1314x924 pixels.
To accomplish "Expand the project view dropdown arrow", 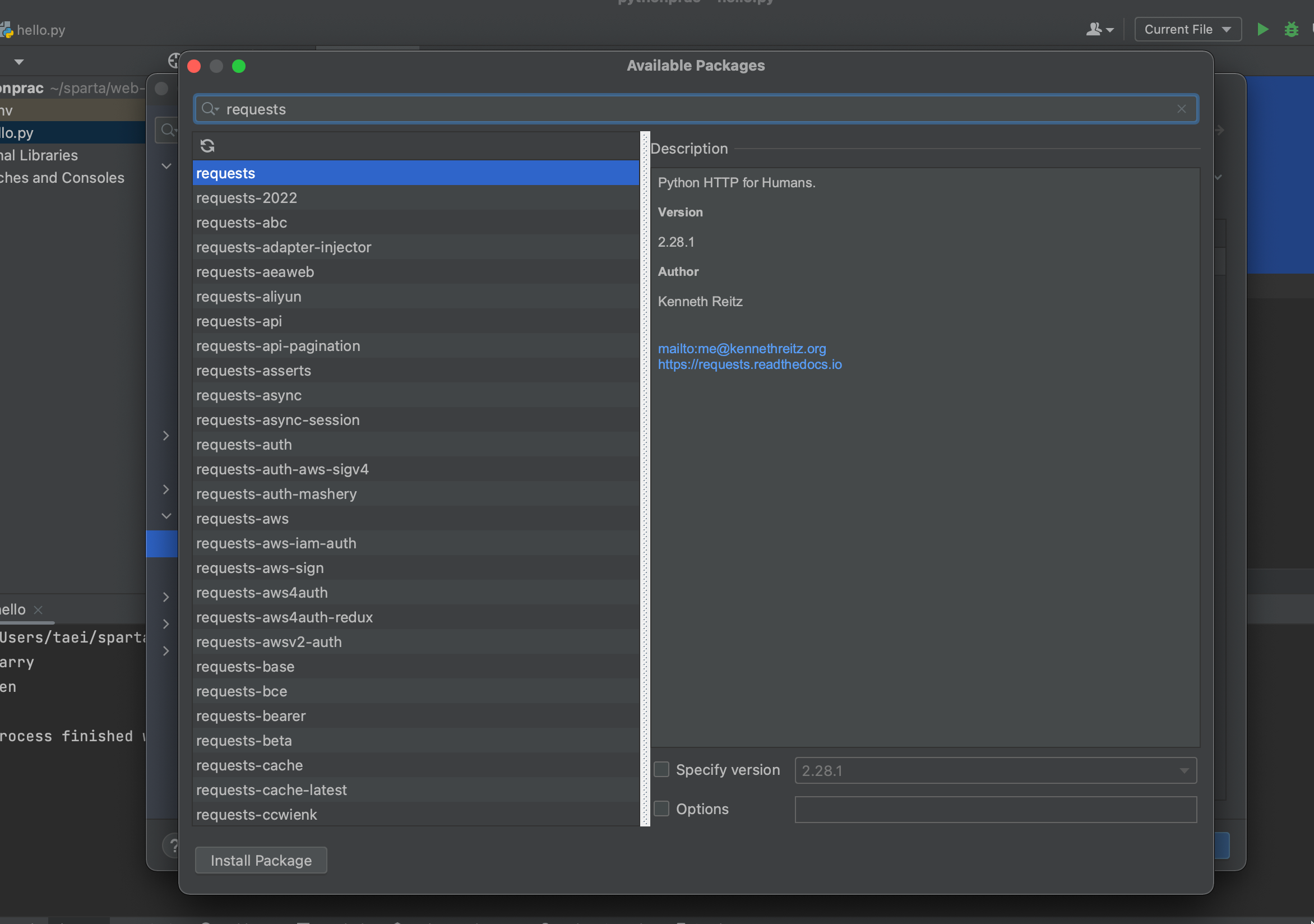I will tap(19, 62).
